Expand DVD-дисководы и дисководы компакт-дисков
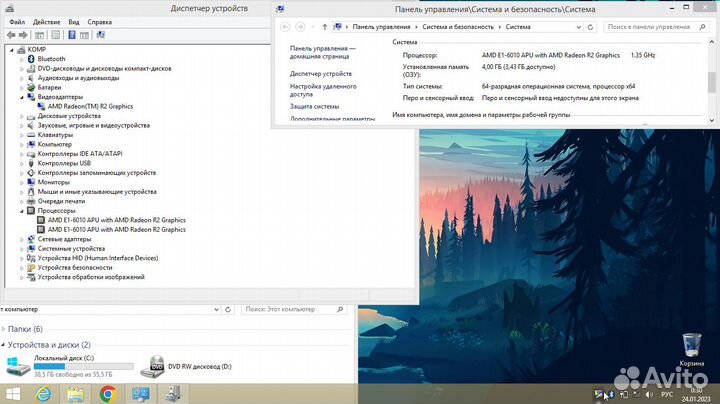Screen dimensions: 720x404 (22, 69)
